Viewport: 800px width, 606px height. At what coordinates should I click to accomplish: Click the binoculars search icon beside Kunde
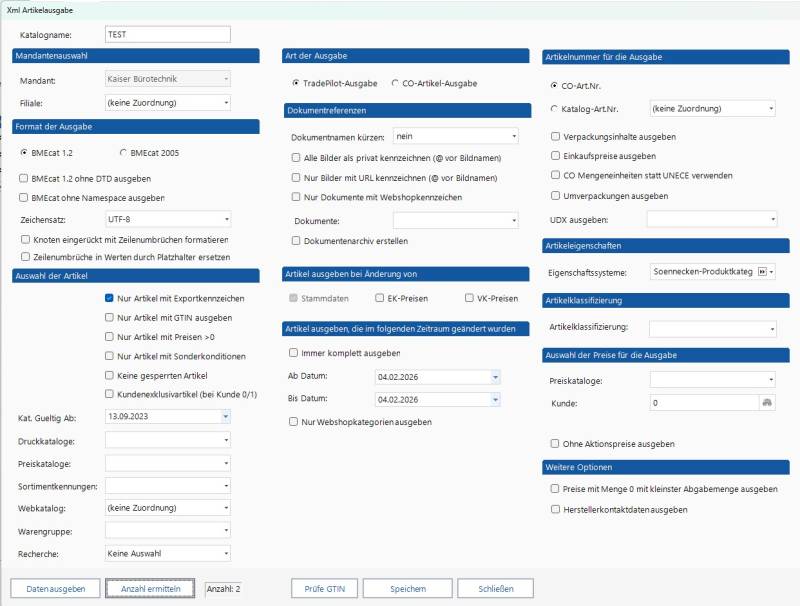767,402
